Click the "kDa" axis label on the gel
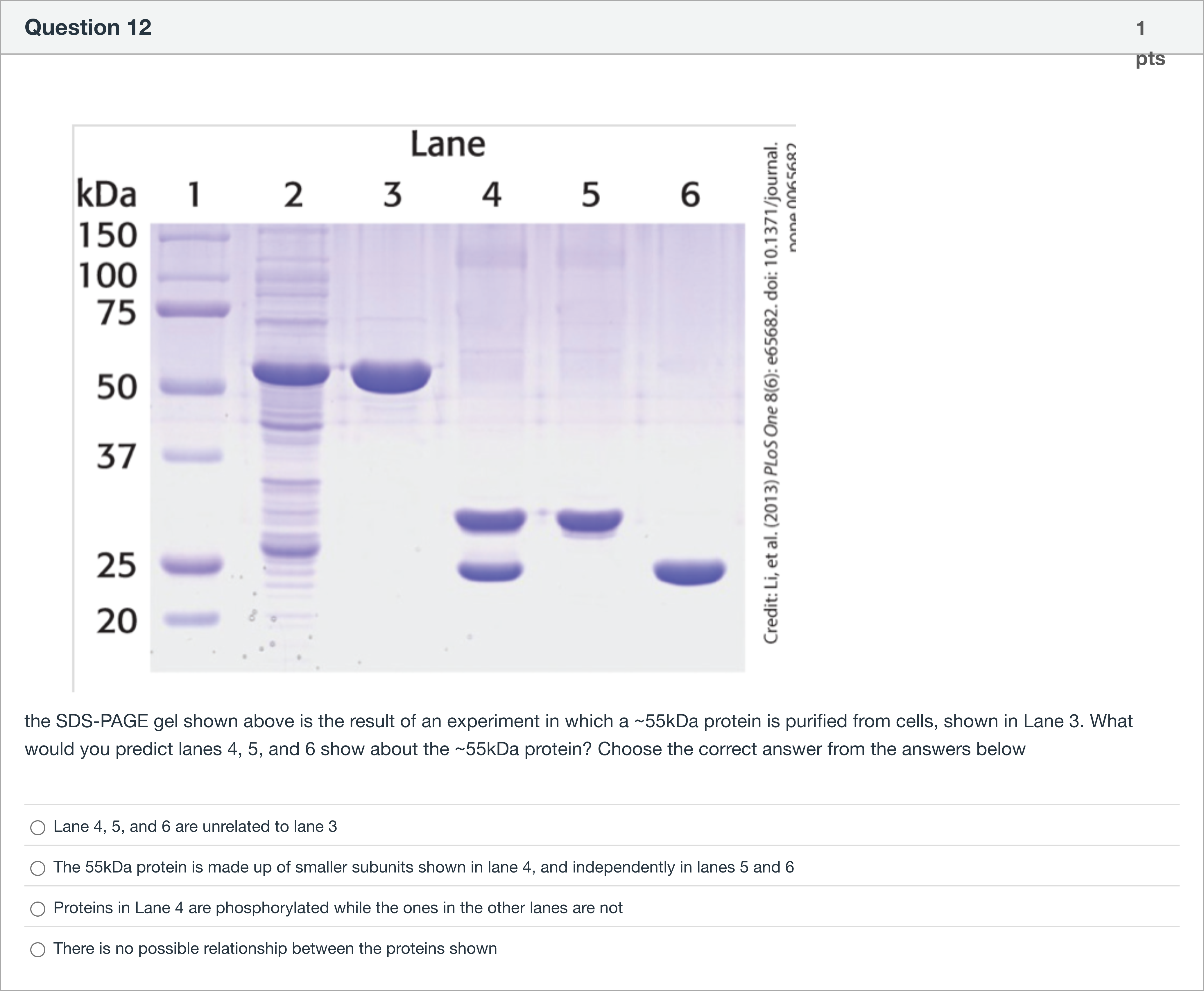The height and width of the screenshot is (991, 1204). click(107, 194)
